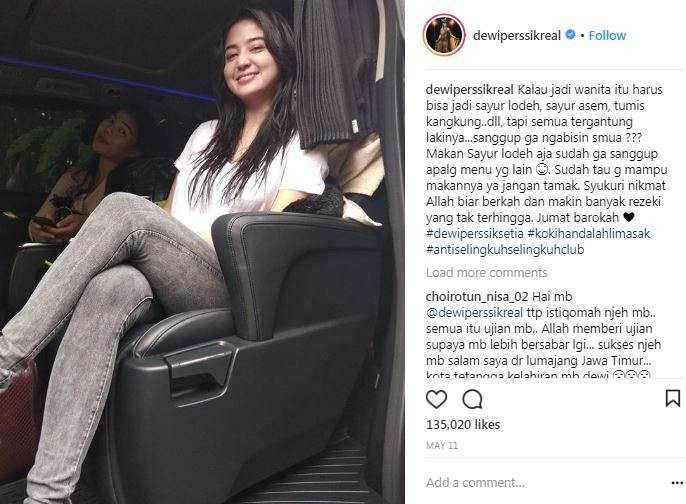This screenshot has width=686, height=504.
Task: Open hashtag #antiselingkuhselingkuhclub
Action: click(x=505, y=249)
